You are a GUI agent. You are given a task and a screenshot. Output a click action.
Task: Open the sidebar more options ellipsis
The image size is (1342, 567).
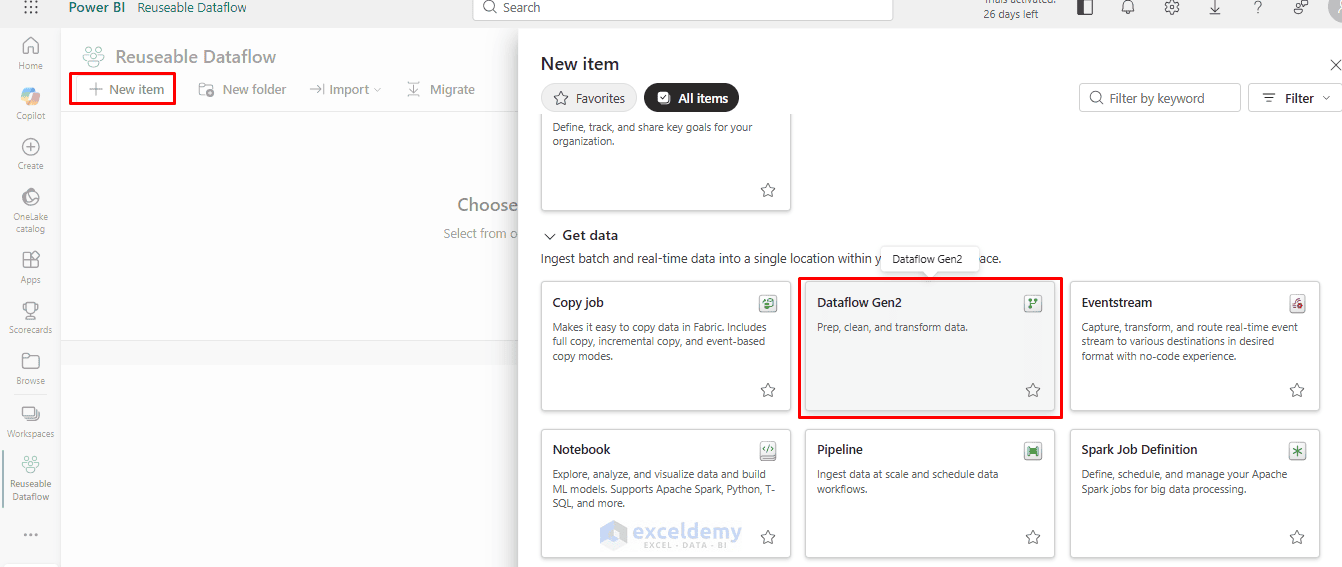(31, 535)
